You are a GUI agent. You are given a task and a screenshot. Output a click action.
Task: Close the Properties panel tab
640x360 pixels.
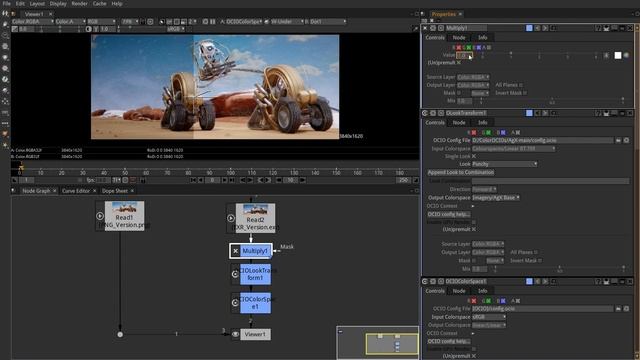point(460,14)
